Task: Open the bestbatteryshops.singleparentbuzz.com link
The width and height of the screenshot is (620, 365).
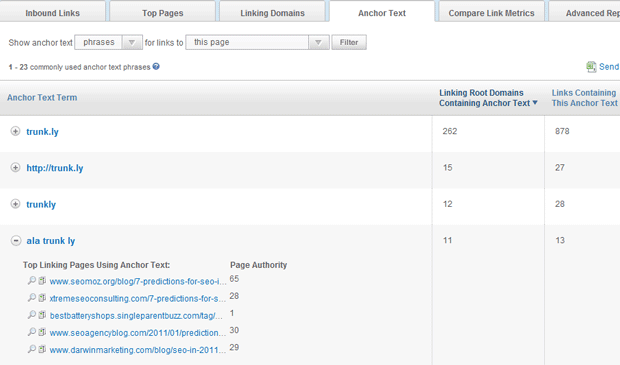Action: [136, 316]
